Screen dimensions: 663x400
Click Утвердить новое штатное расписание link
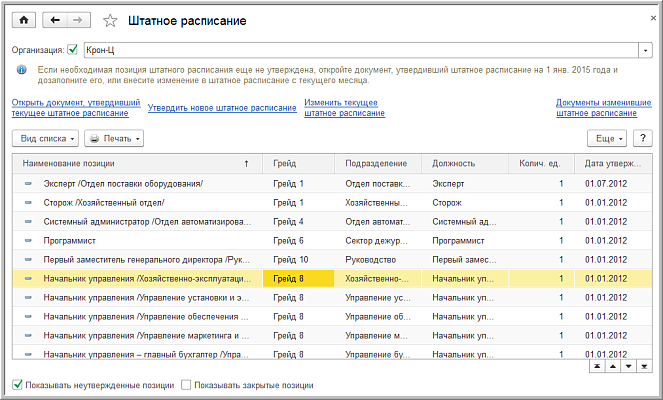point(221,107)
